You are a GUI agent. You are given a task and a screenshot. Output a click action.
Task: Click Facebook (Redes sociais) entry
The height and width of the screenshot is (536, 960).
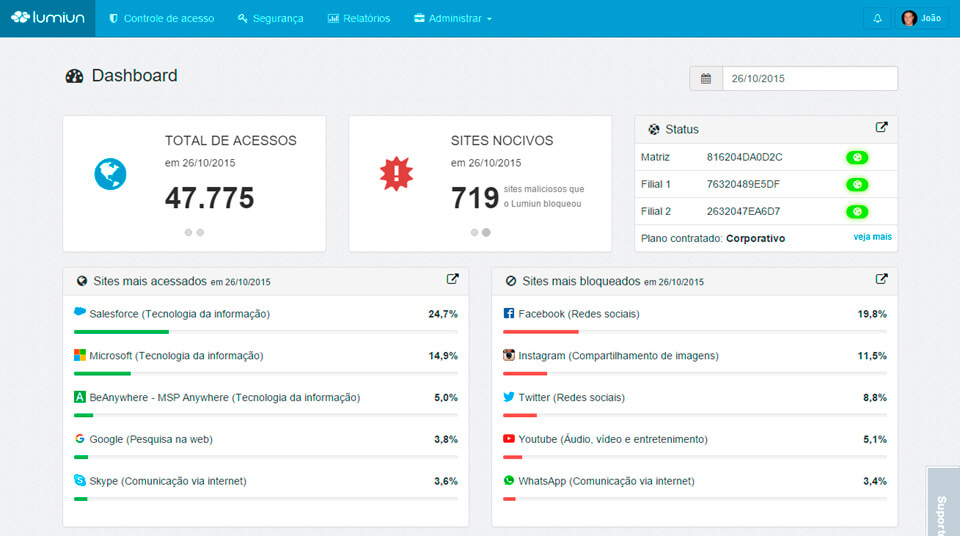pos(579,314)
